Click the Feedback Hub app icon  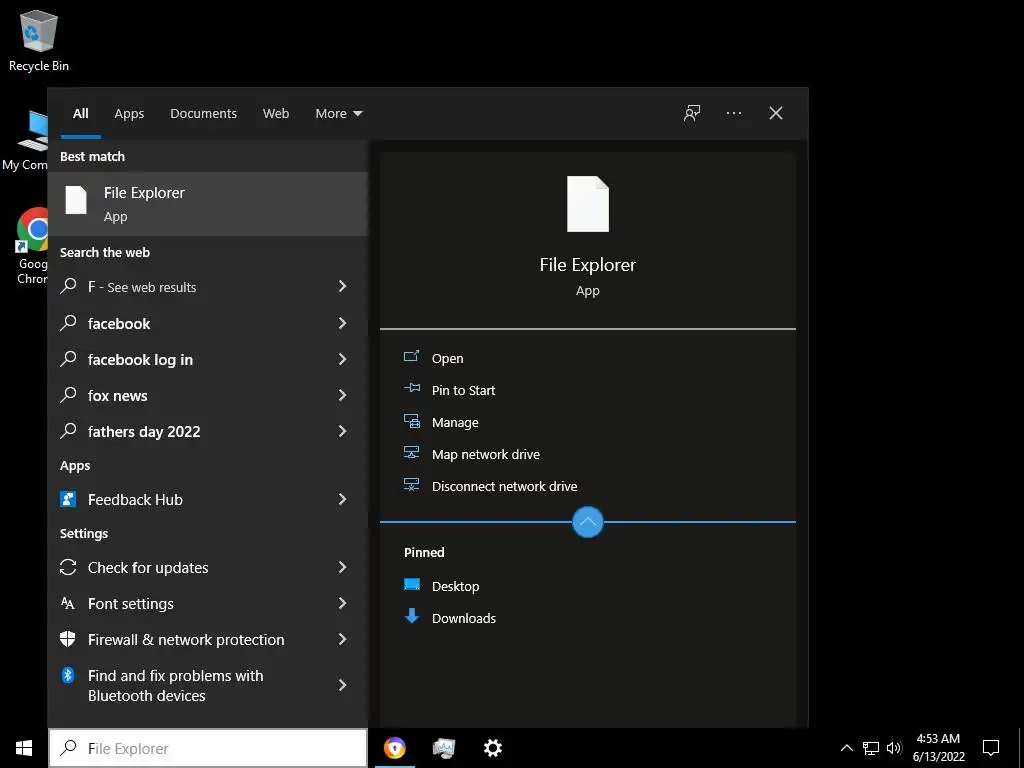68,499
